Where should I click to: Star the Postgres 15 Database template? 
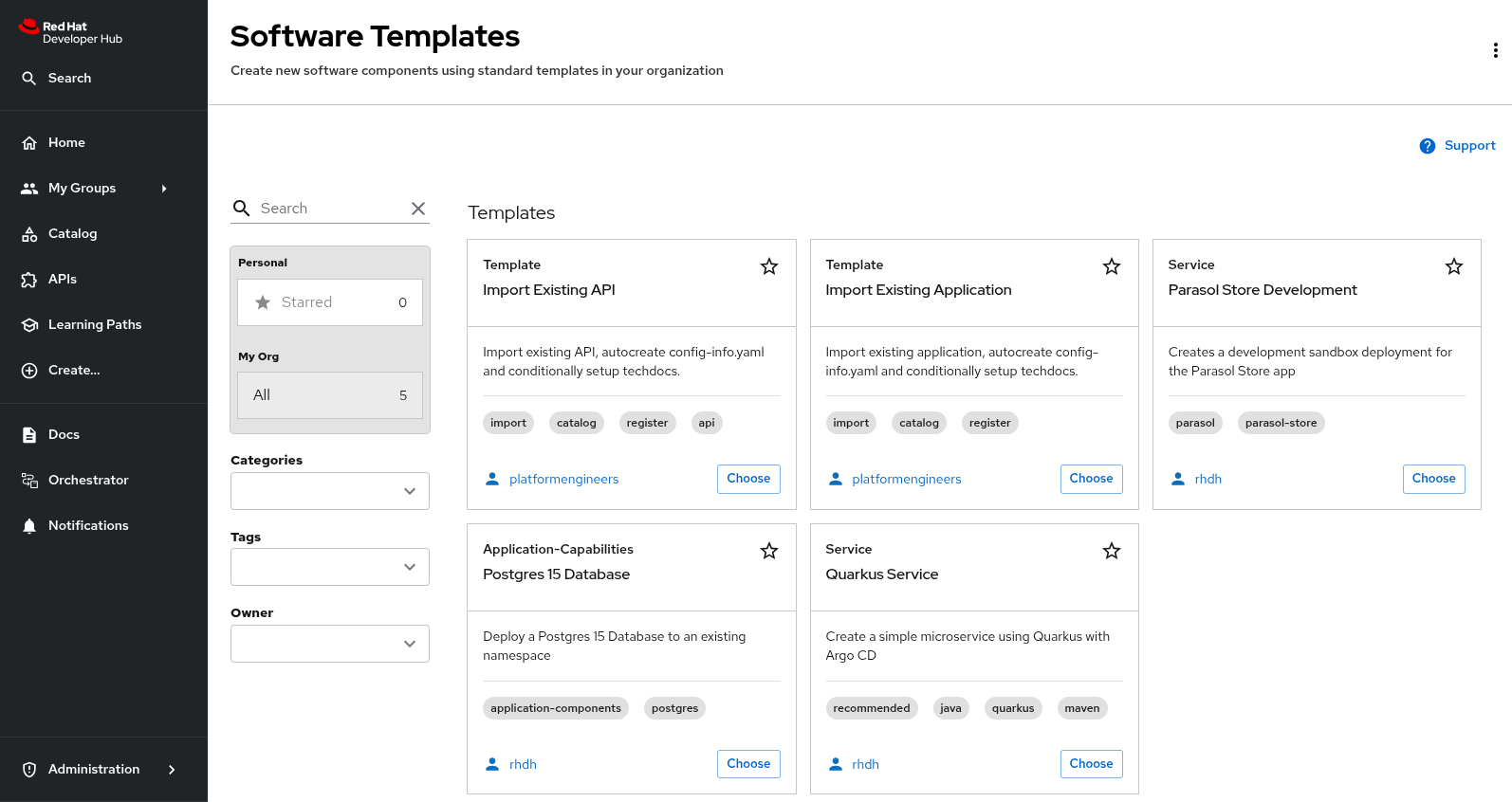pos(769,551)
